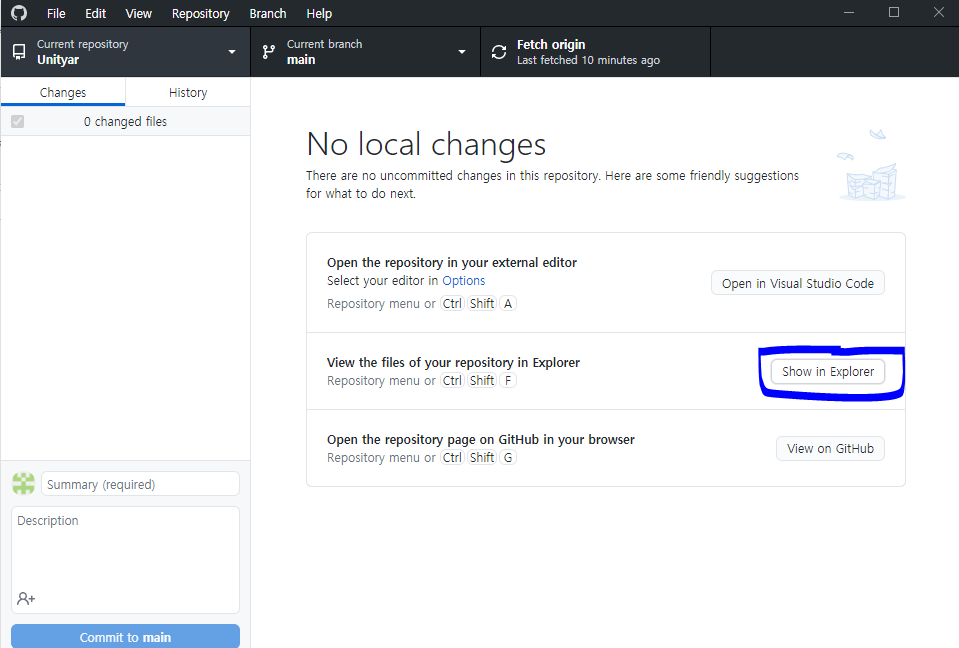
Task: Click 'Open the repository page on GitHub' text
Action: pos(481,440)
